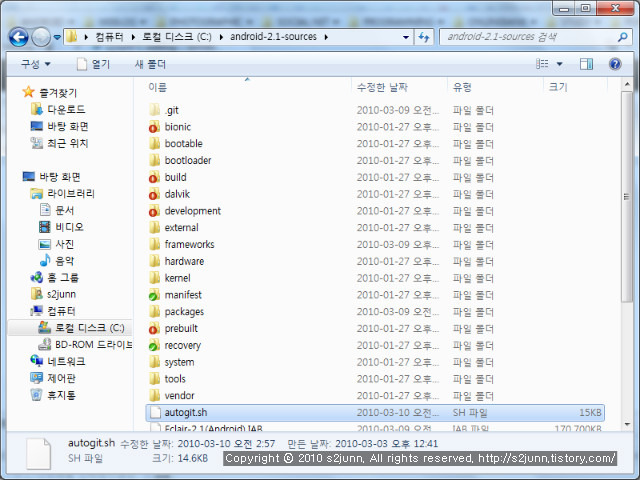Viewport: 640px width, 480px height.
Task: Select the bootloader folder icon
Action: click(155, 160)
